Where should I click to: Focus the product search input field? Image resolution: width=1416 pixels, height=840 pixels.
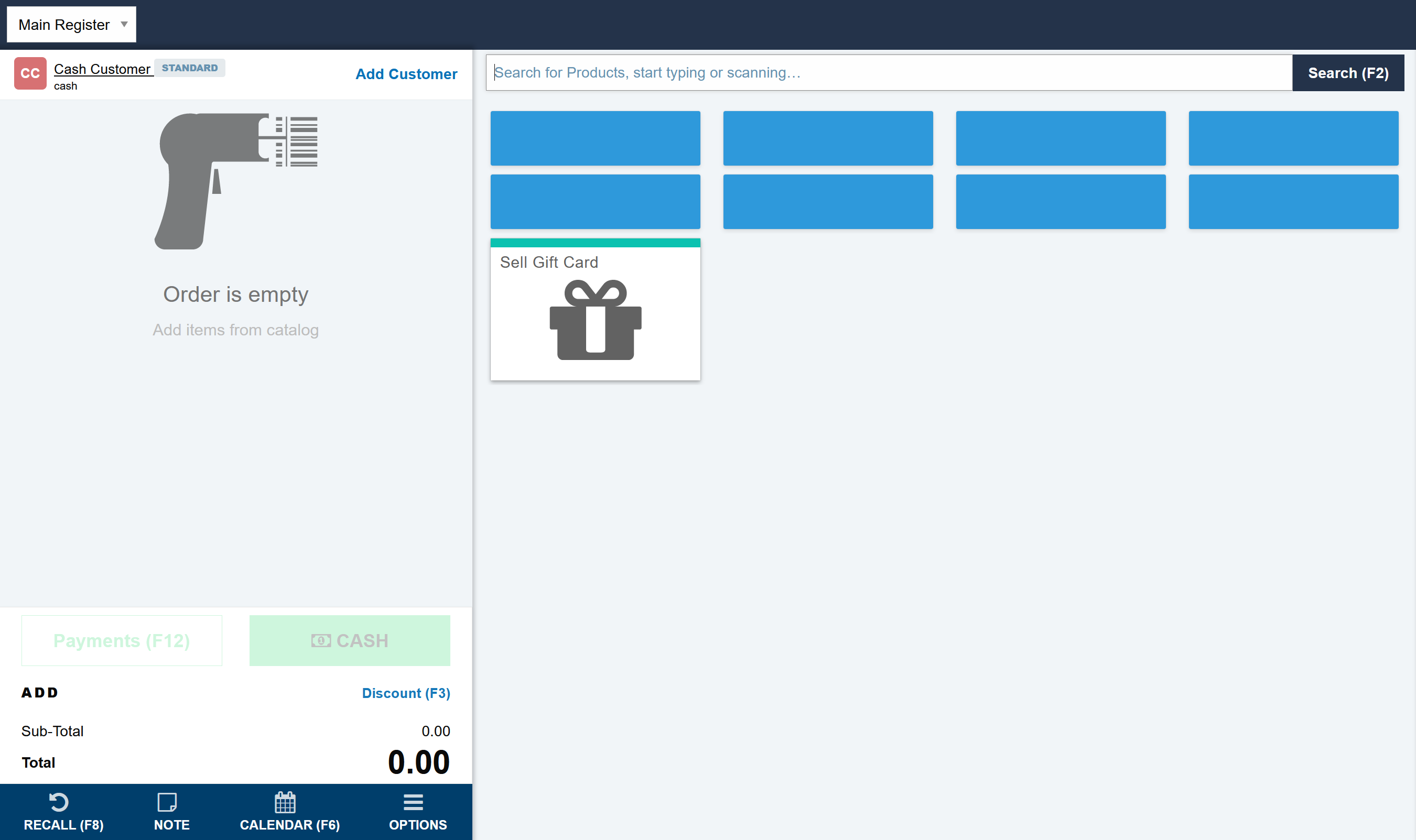[x=888, y=73]
